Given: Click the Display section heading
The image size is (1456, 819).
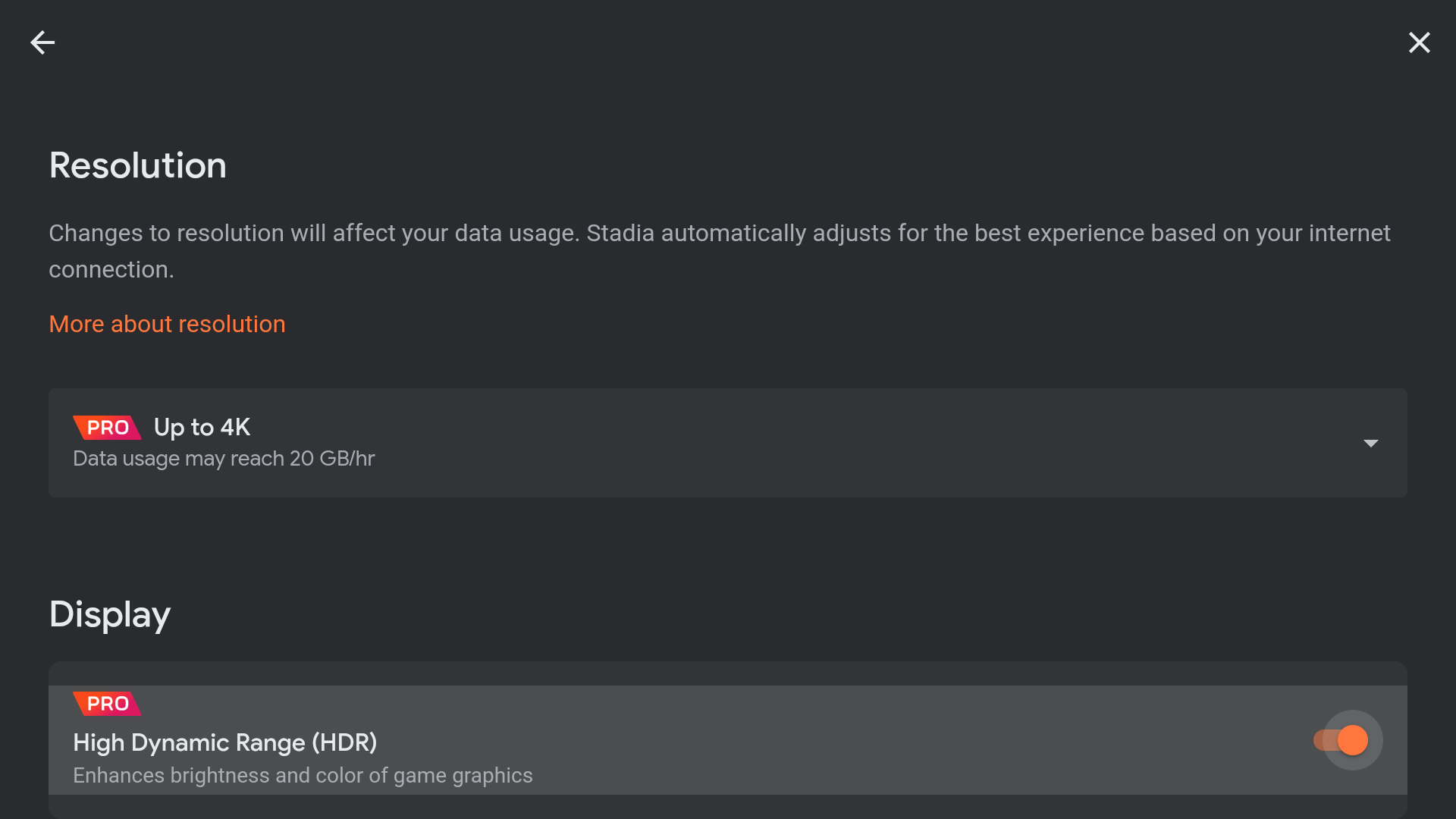Looking at the screenshot, I should 110,614.
